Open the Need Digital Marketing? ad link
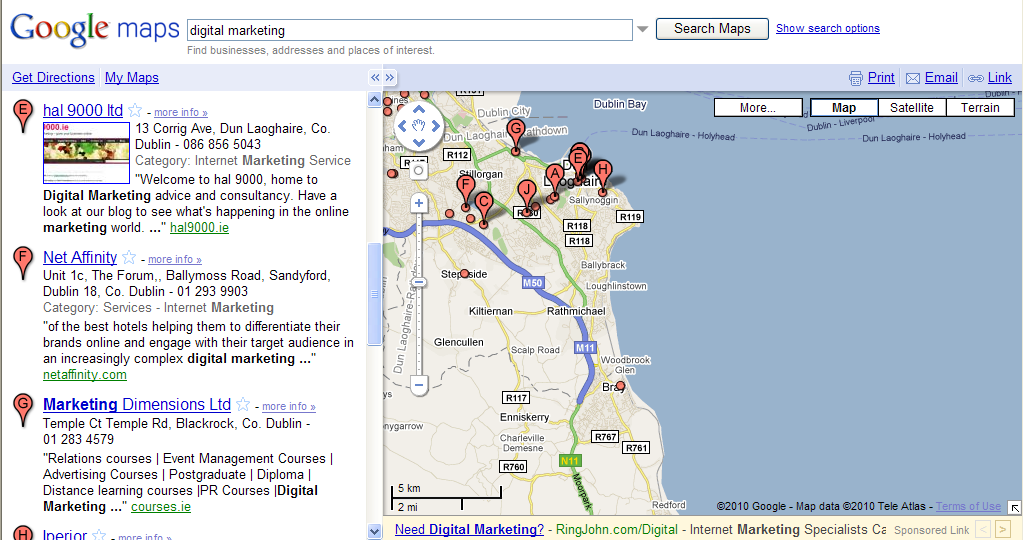 (x=469, y=530)
